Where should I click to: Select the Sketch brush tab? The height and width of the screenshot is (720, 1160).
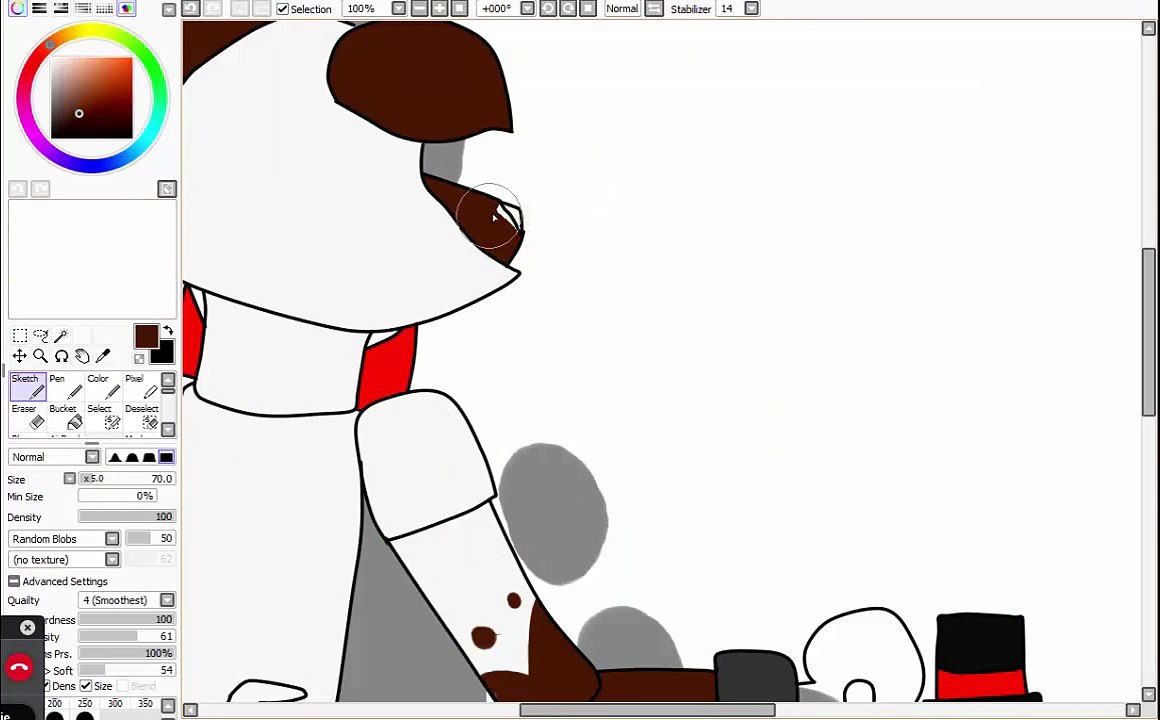[28, 386]
